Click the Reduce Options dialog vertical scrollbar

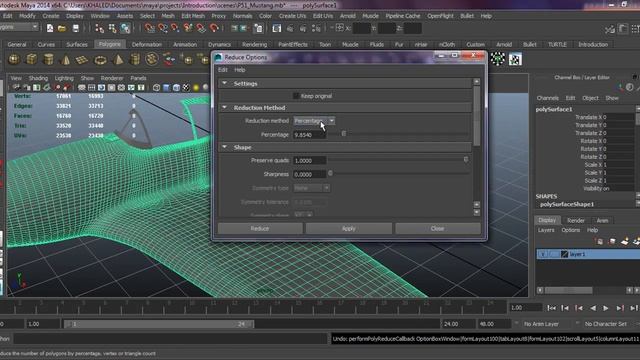click(x=476, y=116)
